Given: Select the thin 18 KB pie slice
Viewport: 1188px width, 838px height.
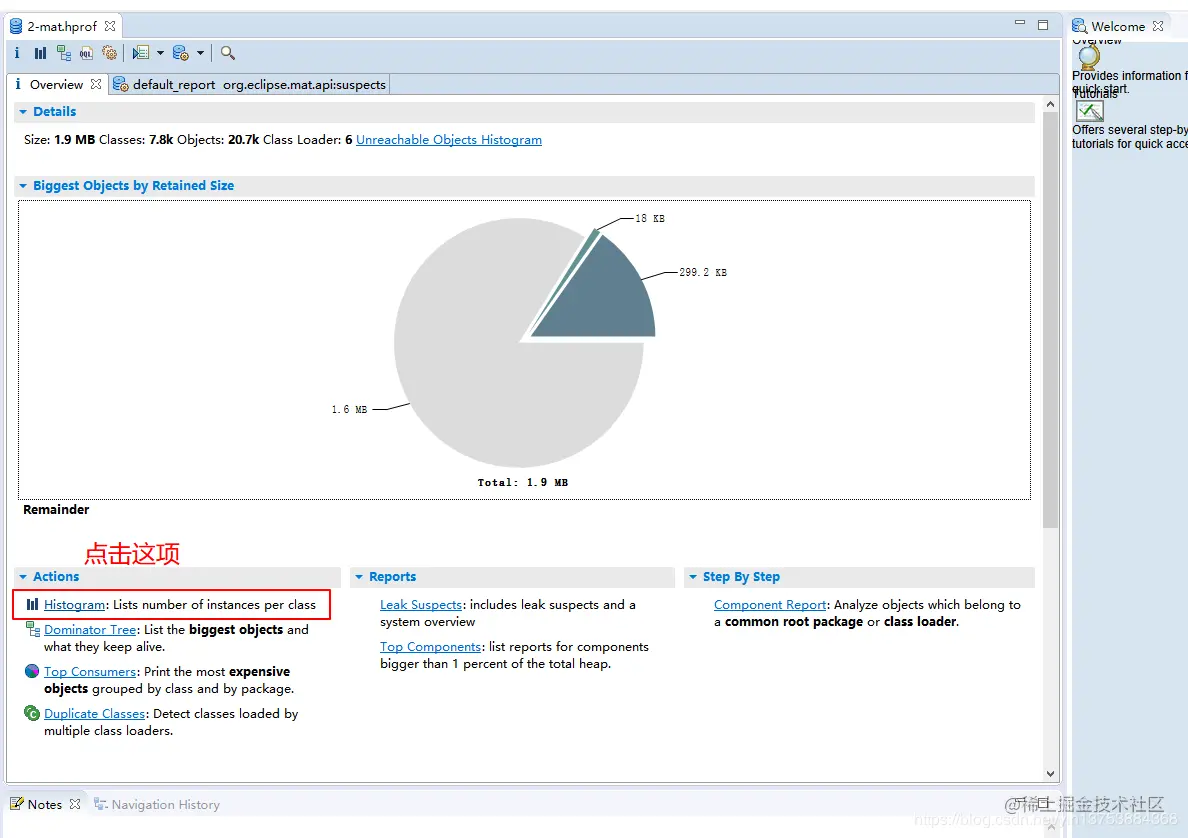Looking at the screenshot, I should pyautogui.click(x=587, y=250).
